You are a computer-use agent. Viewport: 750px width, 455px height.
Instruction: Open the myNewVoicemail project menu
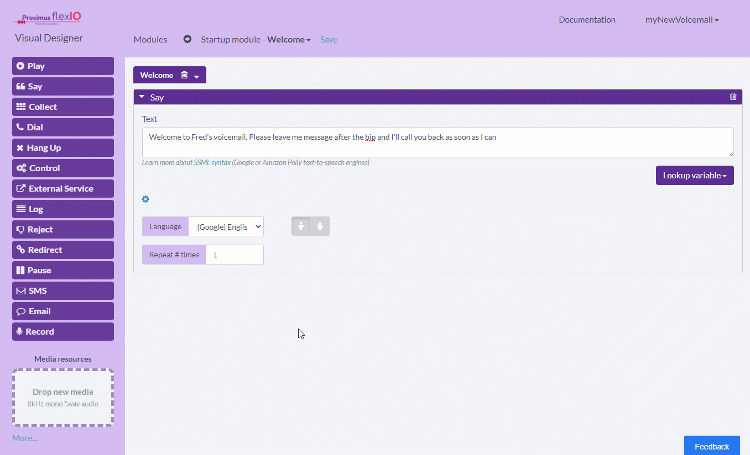(x=682, y=20)
